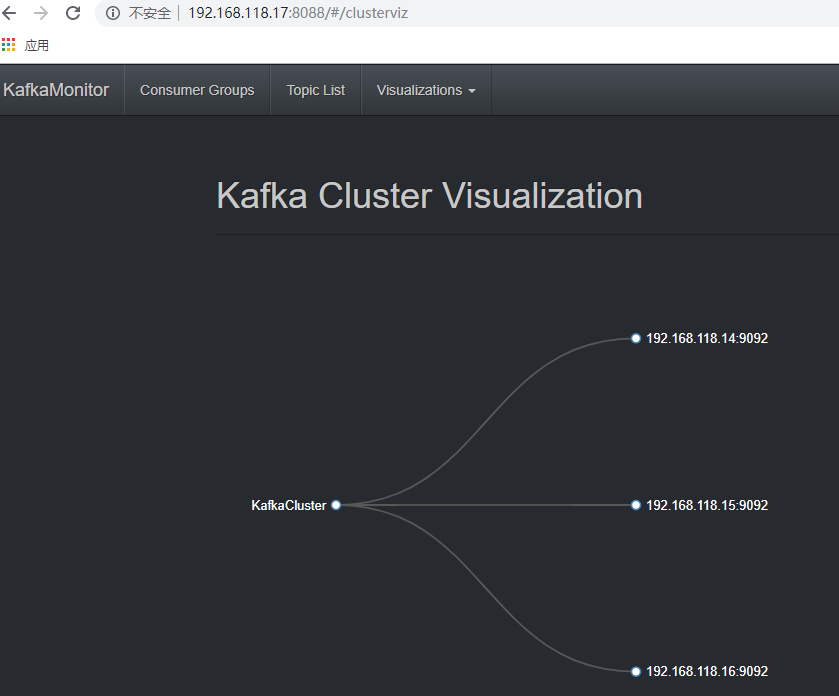This screenshot has width=839, height=696.
Task: Click the KafkaCluster root node circle
Action: point(336,505)
